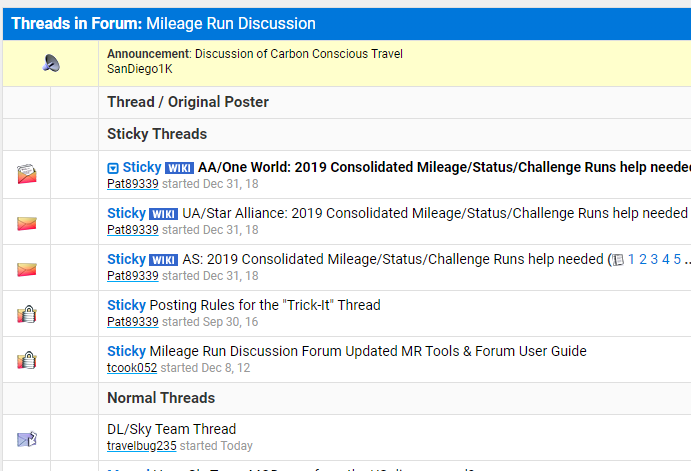691x471 pixels.
Task: Open the WIKI badge on AS thread
Action: (163, 260)
